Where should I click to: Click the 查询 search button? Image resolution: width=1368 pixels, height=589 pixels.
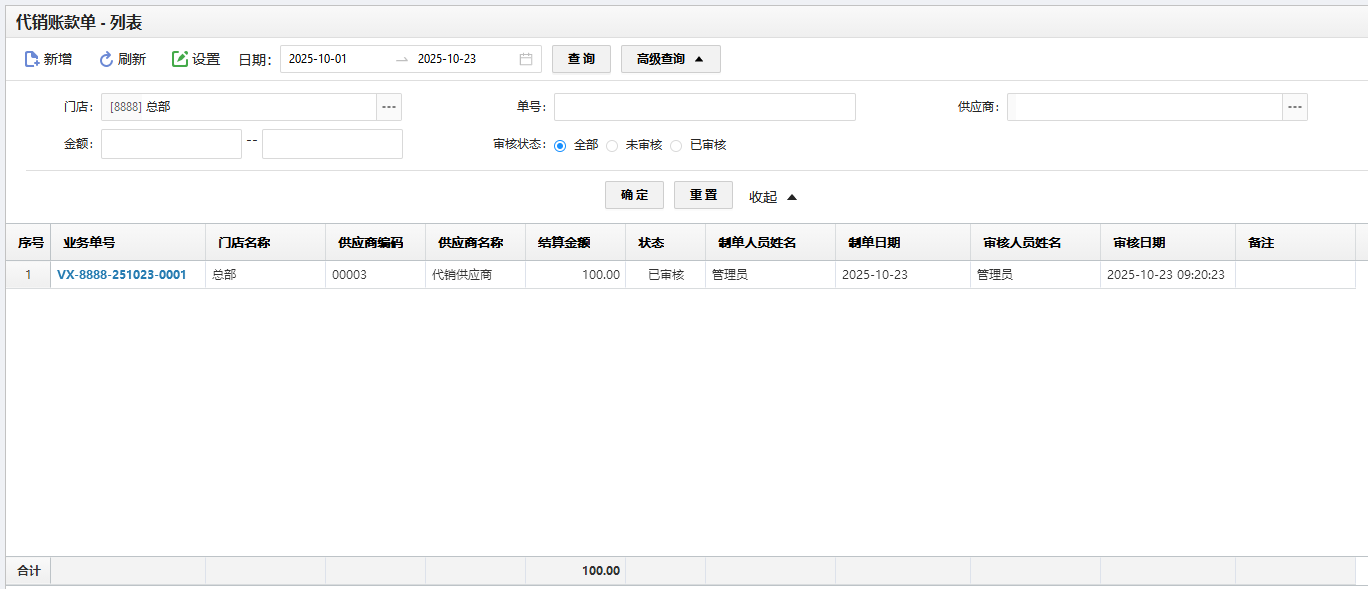581,59
